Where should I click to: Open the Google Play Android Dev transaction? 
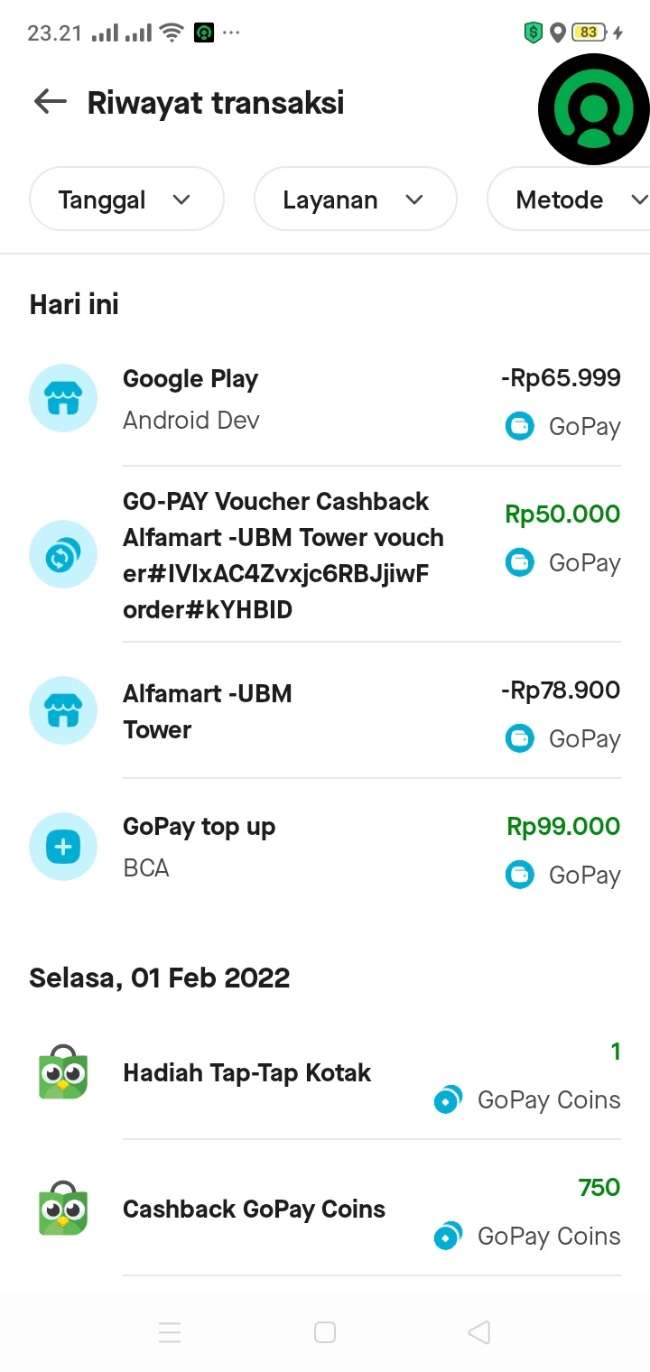pos(300,398)
